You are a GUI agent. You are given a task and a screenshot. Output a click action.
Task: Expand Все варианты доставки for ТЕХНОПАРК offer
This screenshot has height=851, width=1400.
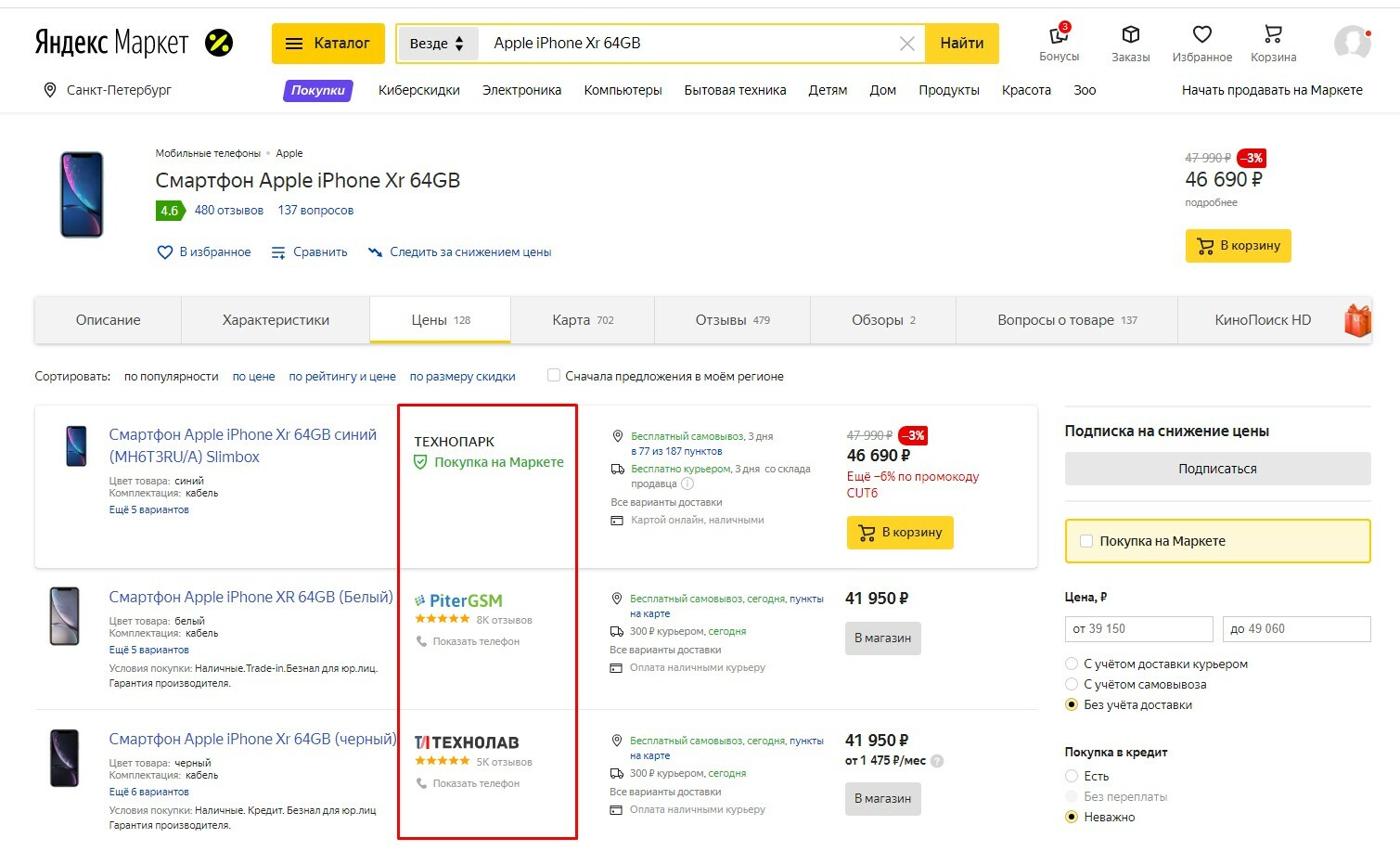(x=666, y=502)
